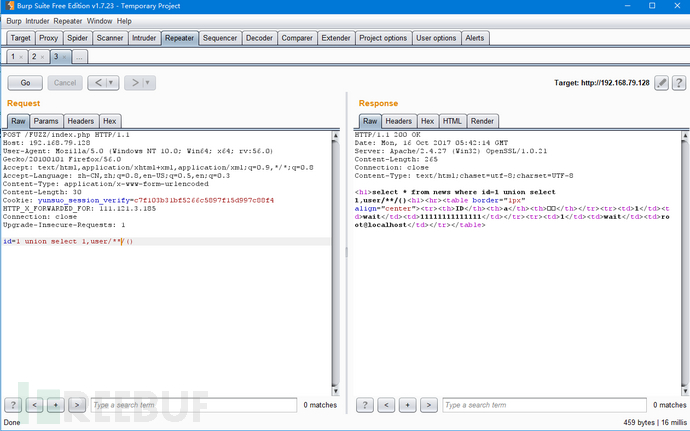Switch to the Target tab

pyautogui.click(x=20, y=38)
